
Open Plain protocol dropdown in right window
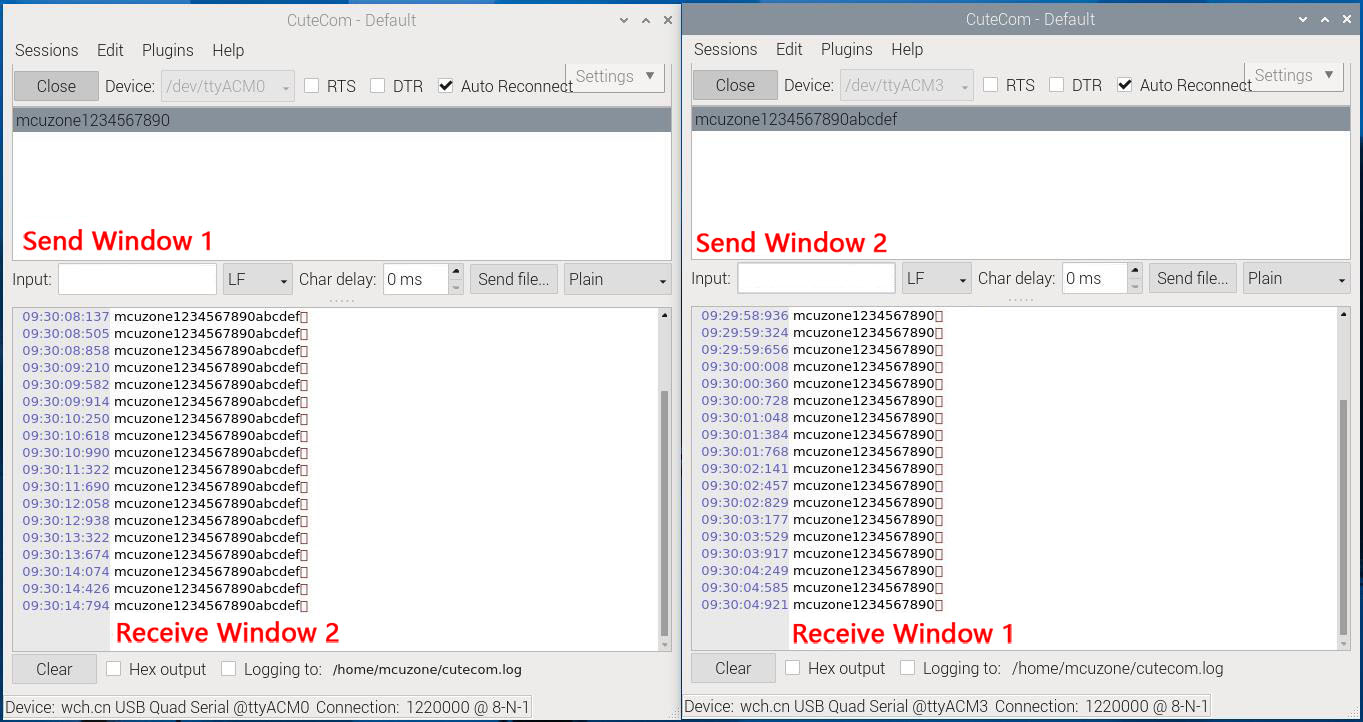point(1297,278)
